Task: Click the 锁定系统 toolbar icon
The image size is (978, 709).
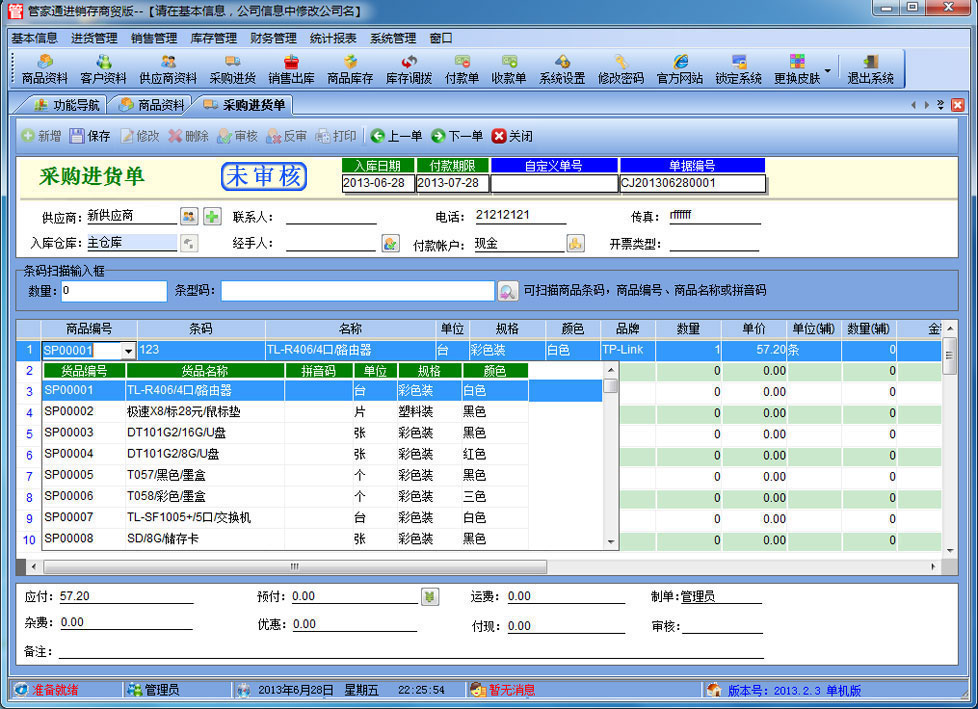Action: click(738, 69)
